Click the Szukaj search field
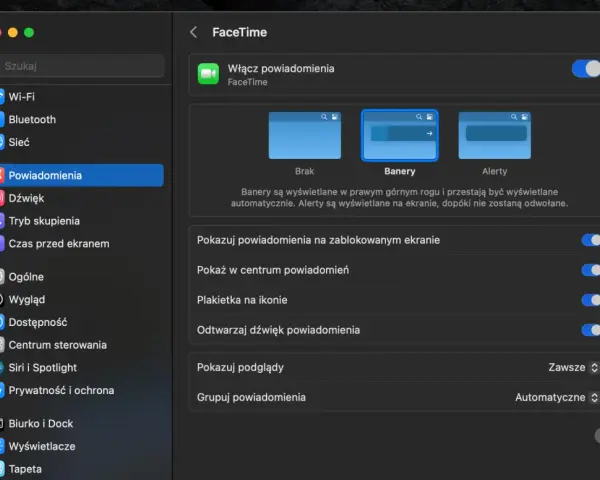 (82, 66)
